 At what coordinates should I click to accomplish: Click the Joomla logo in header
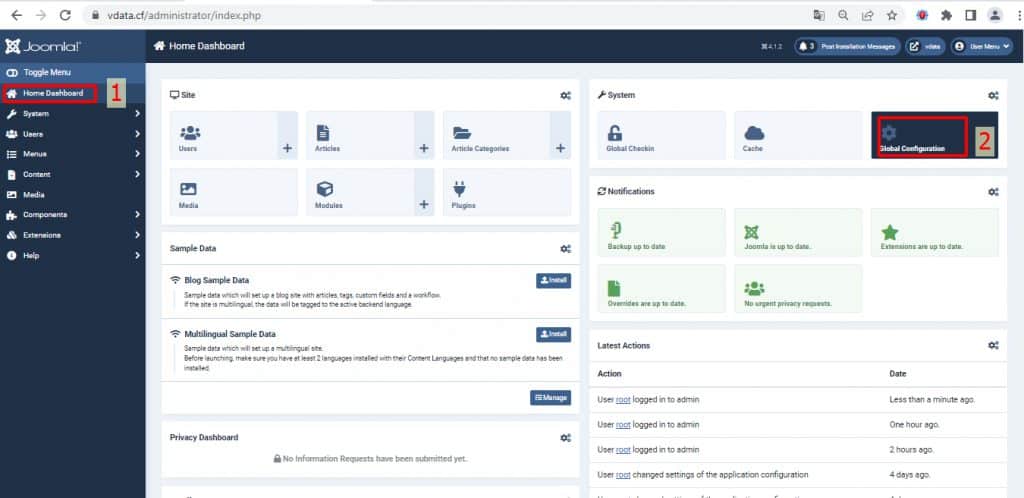pyautogui.click(x=43, y=46)
